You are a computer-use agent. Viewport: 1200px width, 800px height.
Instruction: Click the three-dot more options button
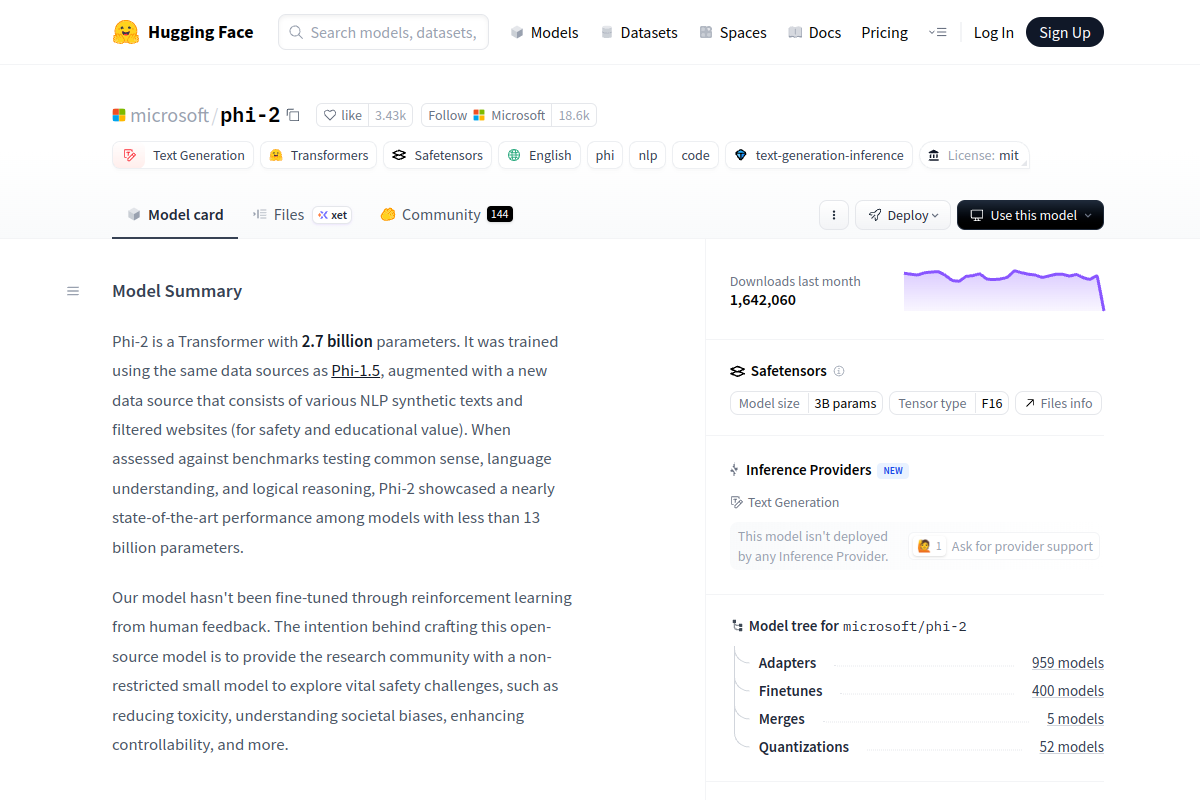[x=833, y=215]
